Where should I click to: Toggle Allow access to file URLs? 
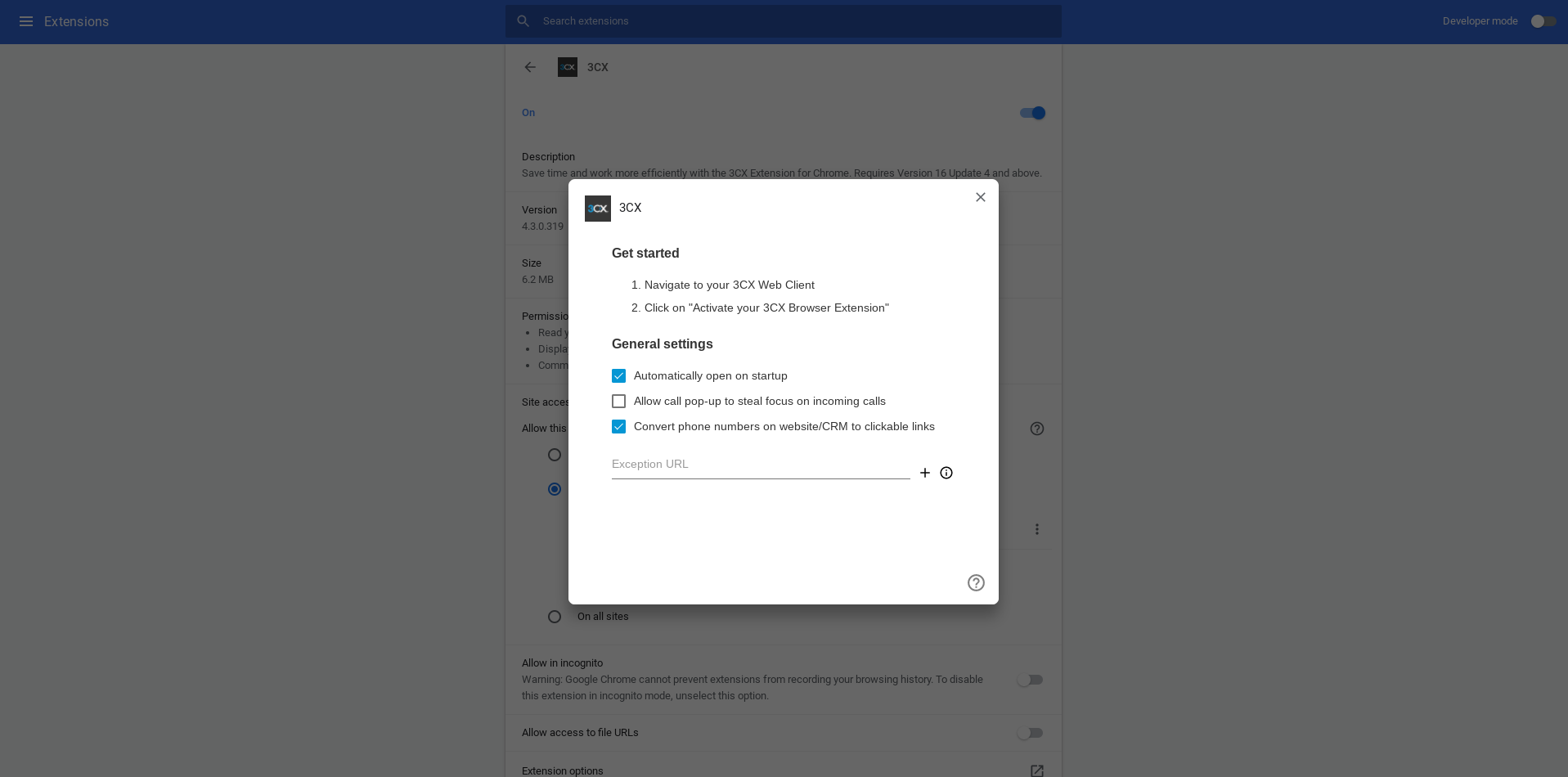click(x=1031, y=733)
